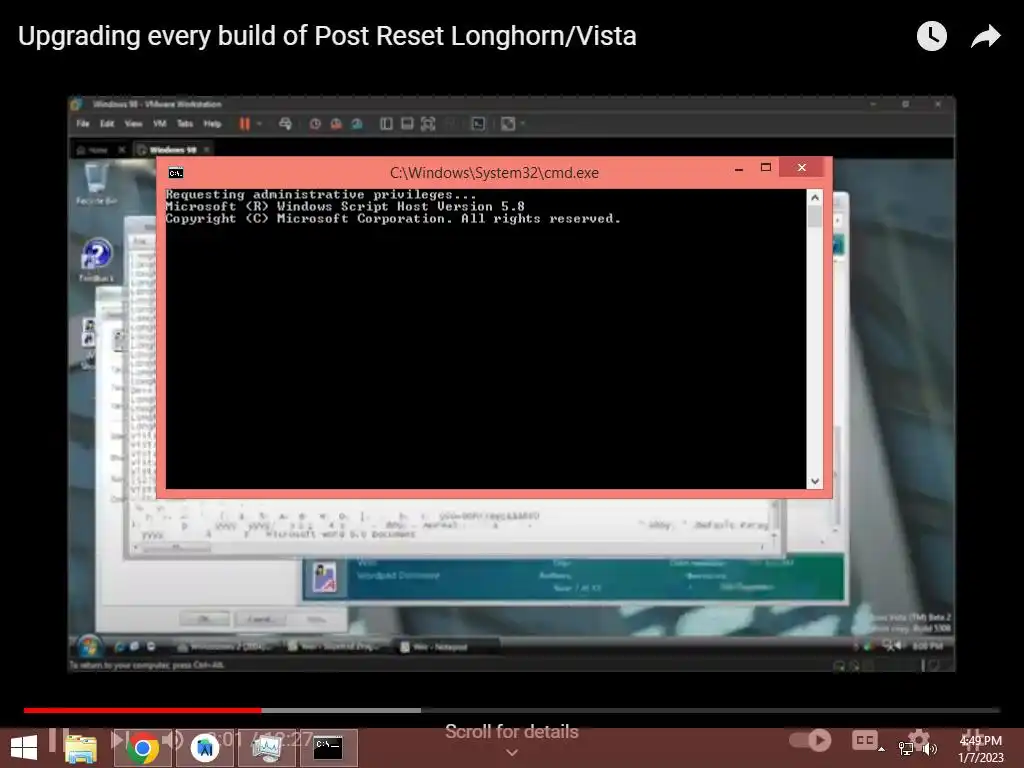
Task: Close the cmd.exe window
Action: click(x=802, y=168)
